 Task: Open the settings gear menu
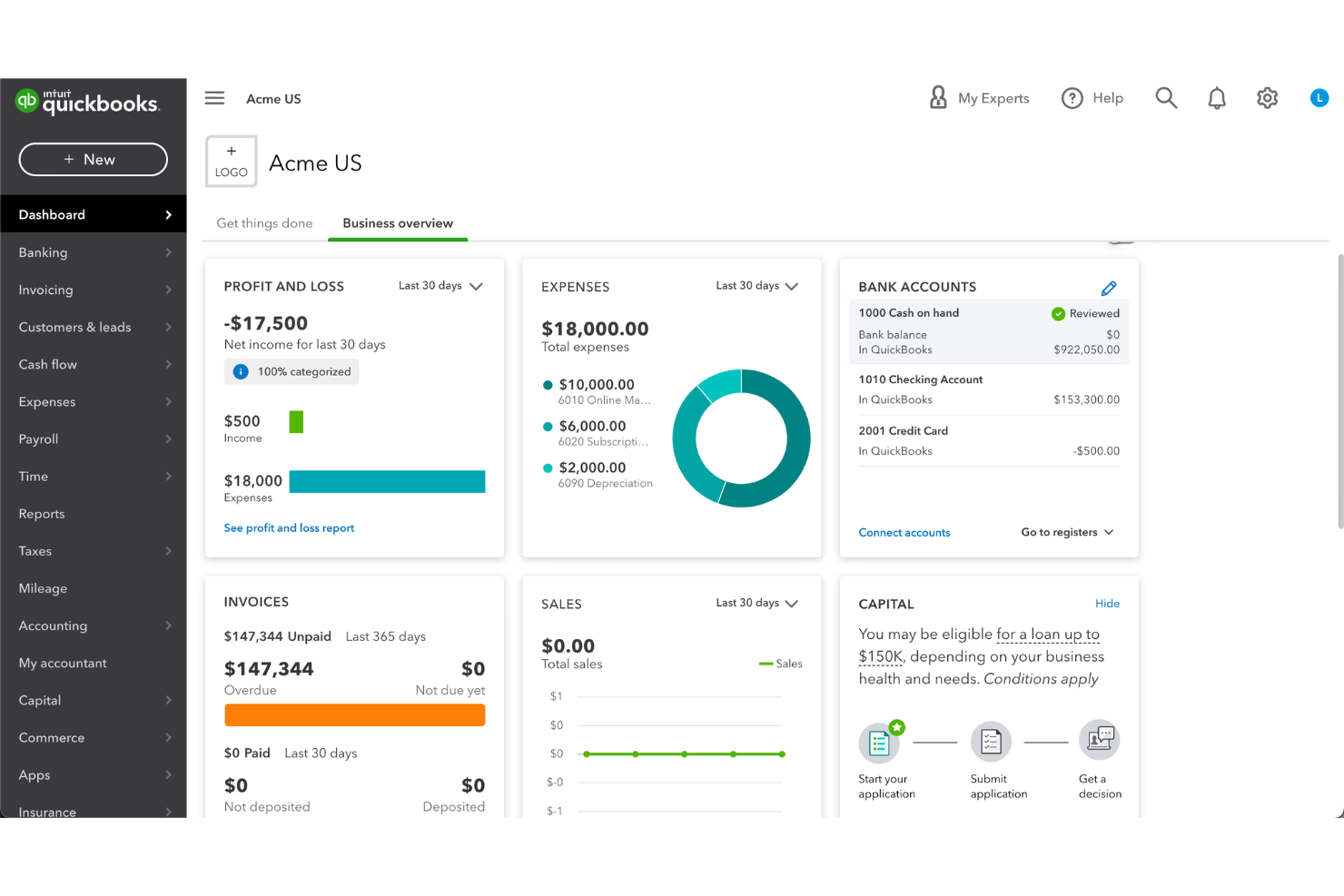point(1268,98)
